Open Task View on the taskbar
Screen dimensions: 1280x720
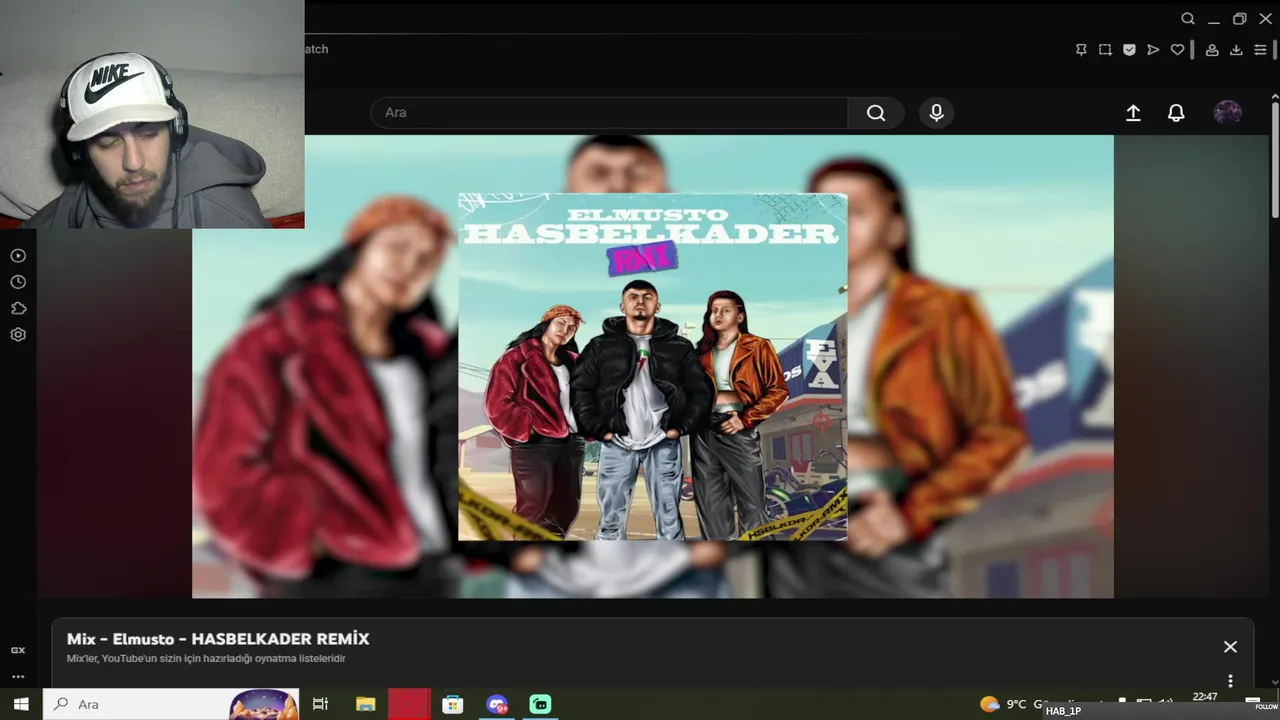click(320, 704)
